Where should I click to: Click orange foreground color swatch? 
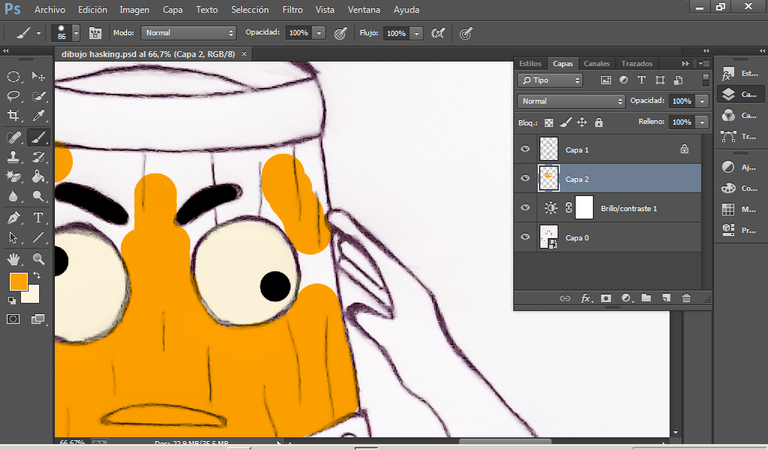(18, 281)
